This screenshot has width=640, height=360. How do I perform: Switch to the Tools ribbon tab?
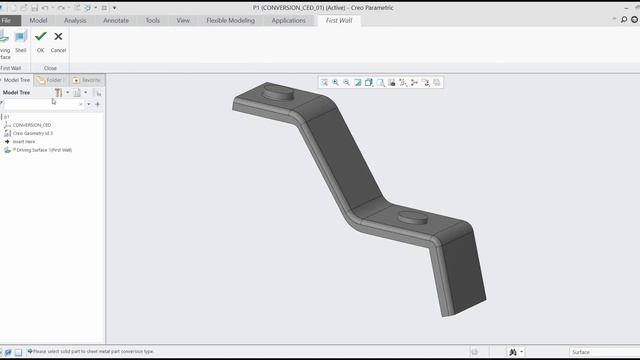[153, 20]
